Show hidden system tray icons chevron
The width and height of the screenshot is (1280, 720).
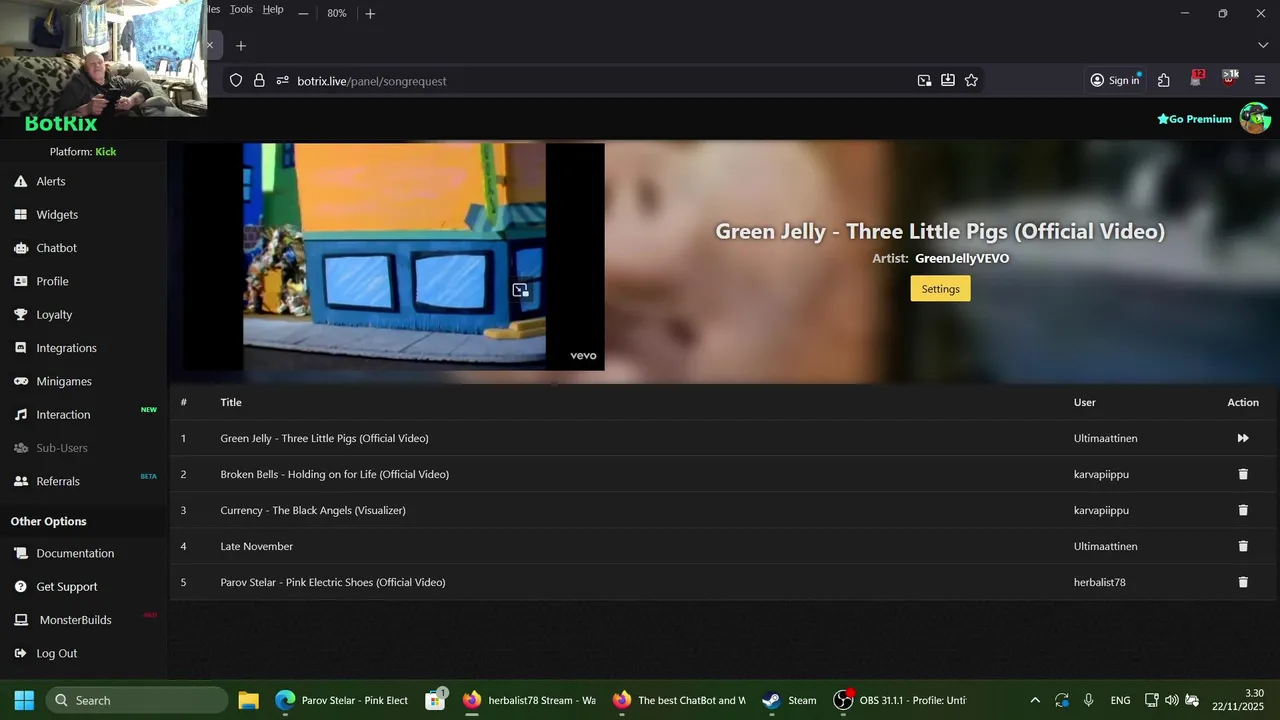[x=1035, y=700]
